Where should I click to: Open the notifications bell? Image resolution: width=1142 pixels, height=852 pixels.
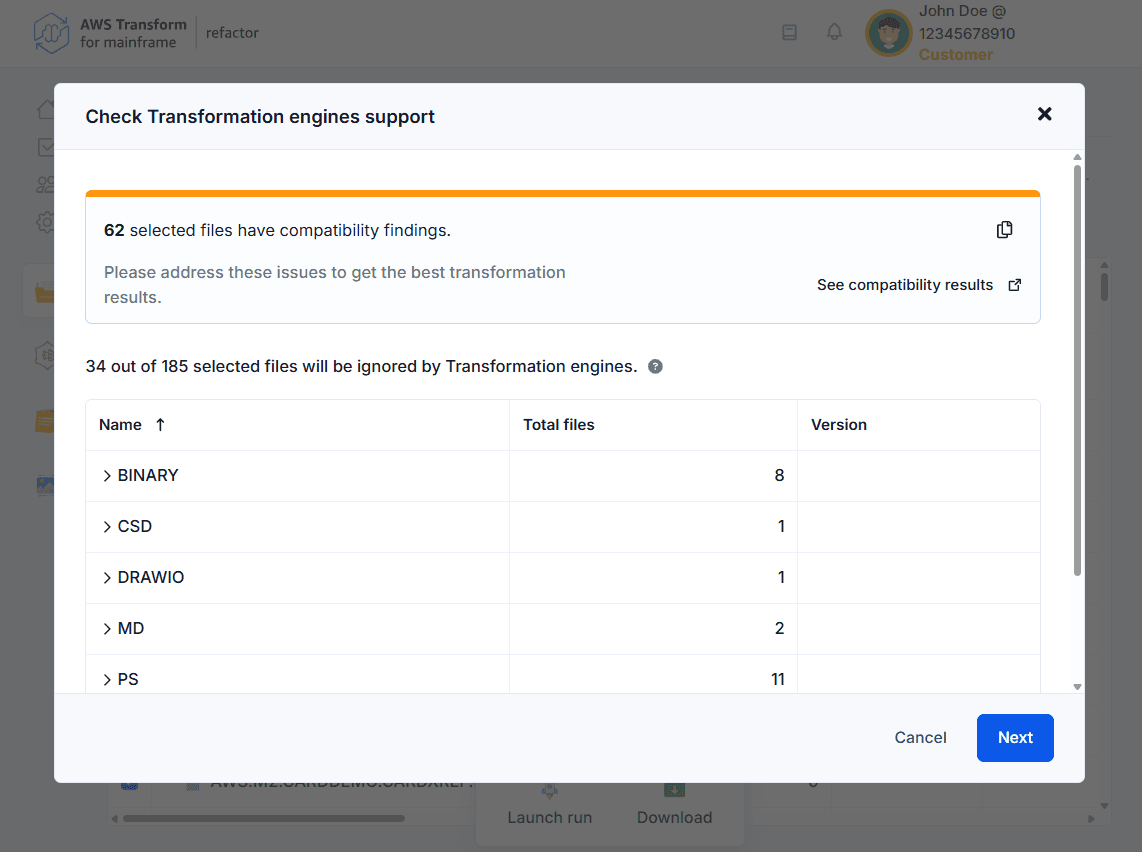point(834,32)
